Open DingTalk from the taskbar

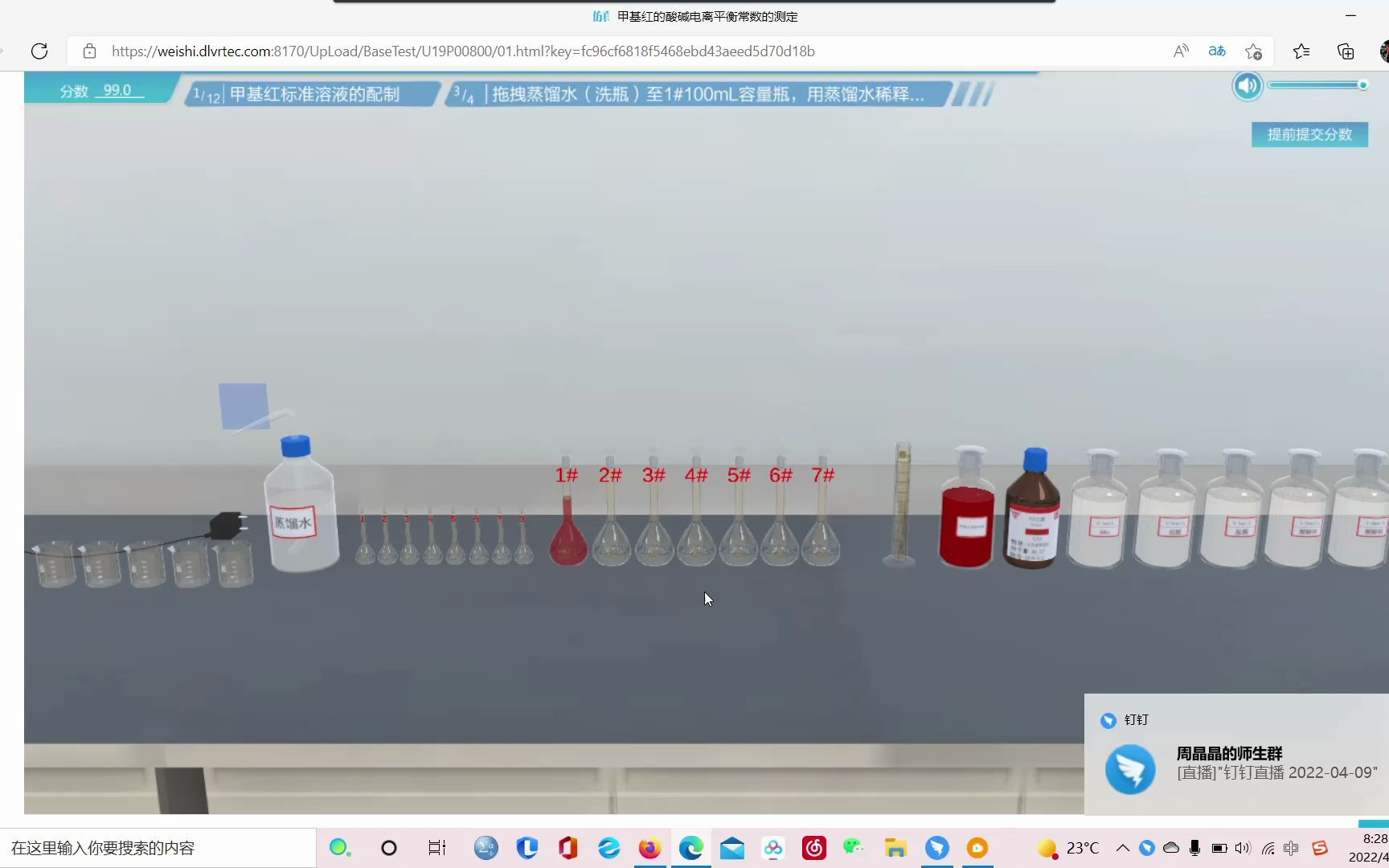tap(936, 848)
